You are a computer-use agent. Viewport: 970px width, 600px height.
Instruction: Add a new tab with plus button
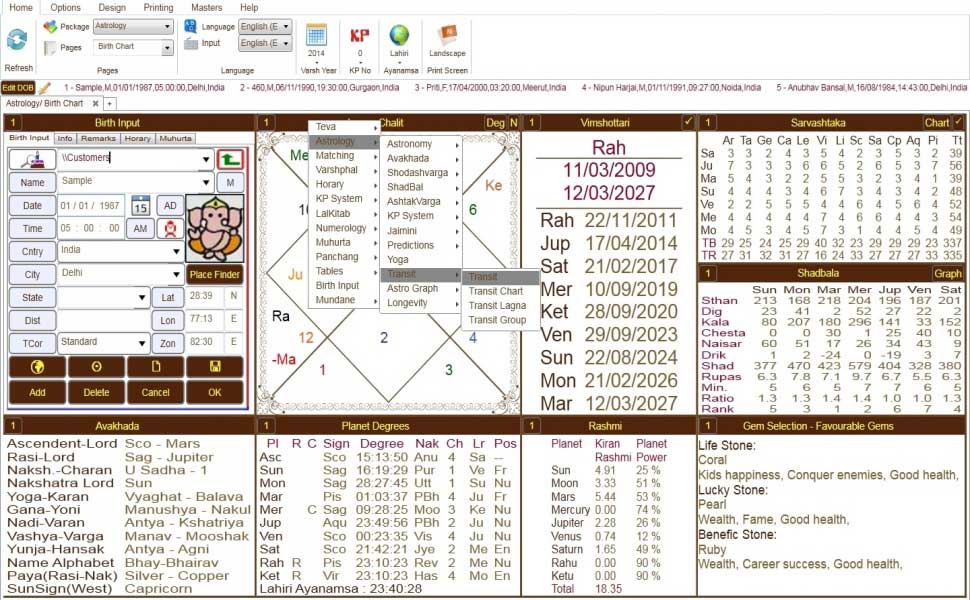pos(109,103)
